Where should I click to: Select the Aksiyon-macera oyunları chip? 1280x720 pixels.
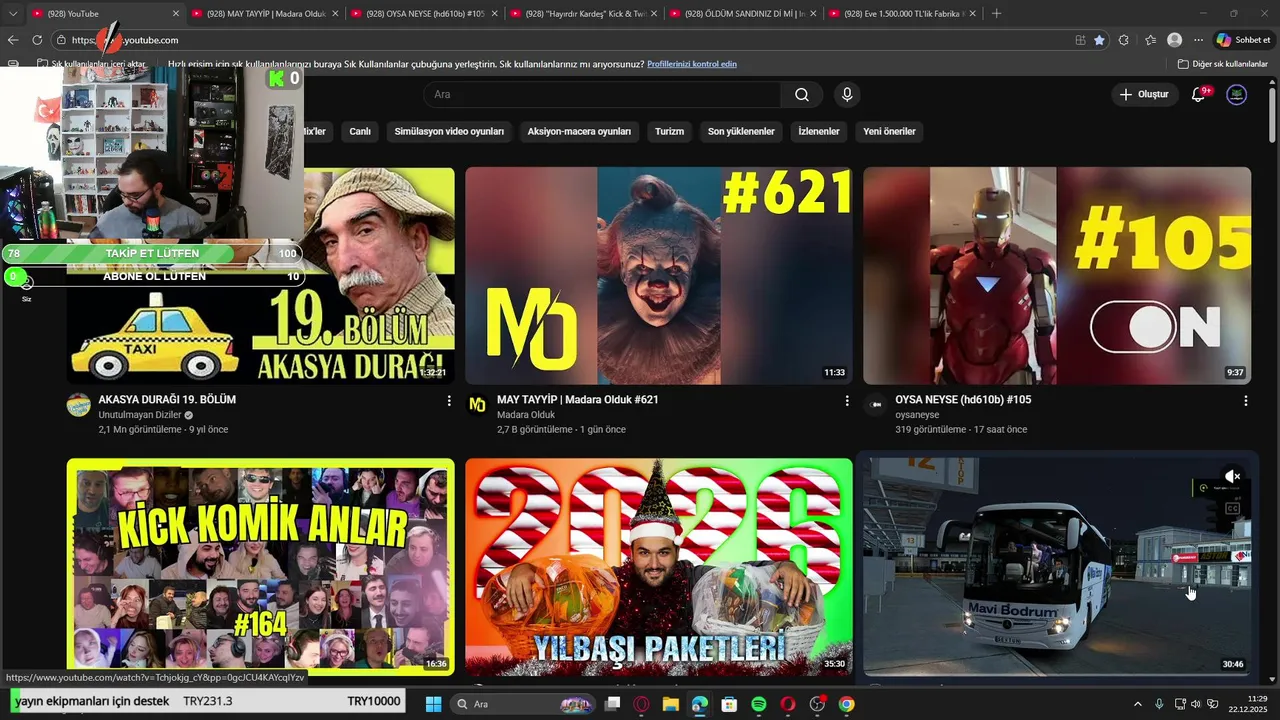coord(579,131)
